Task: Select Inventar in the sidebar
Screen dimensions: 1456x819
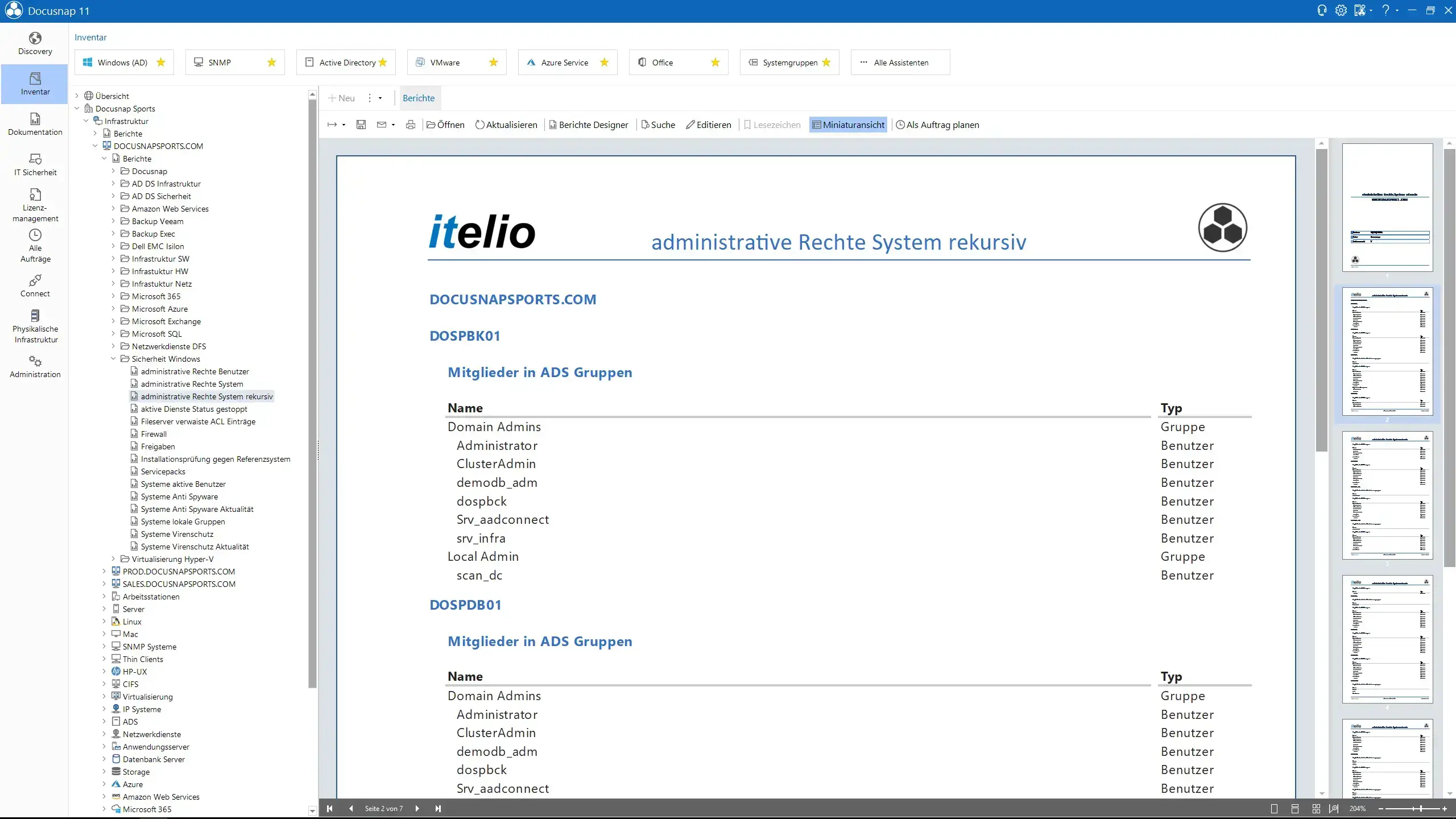Action: (x=35, y=84)
